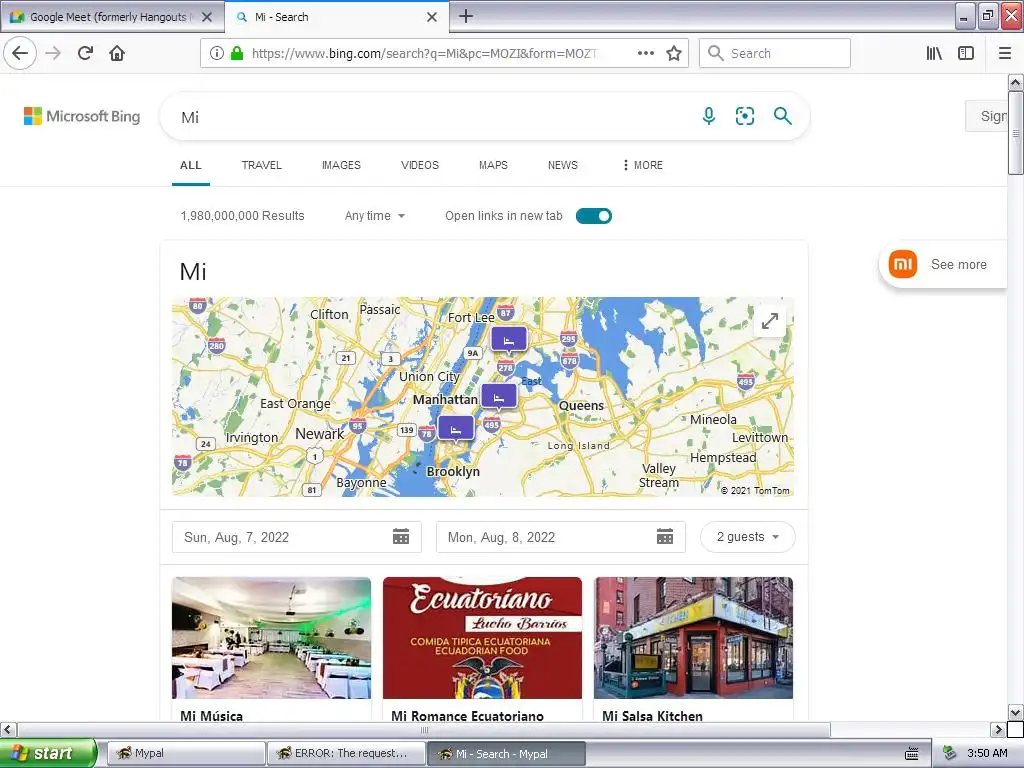Viewport: 1024px width, 768px height.
Task: Click Bing's magnifier search button
Action: [782, 116]
